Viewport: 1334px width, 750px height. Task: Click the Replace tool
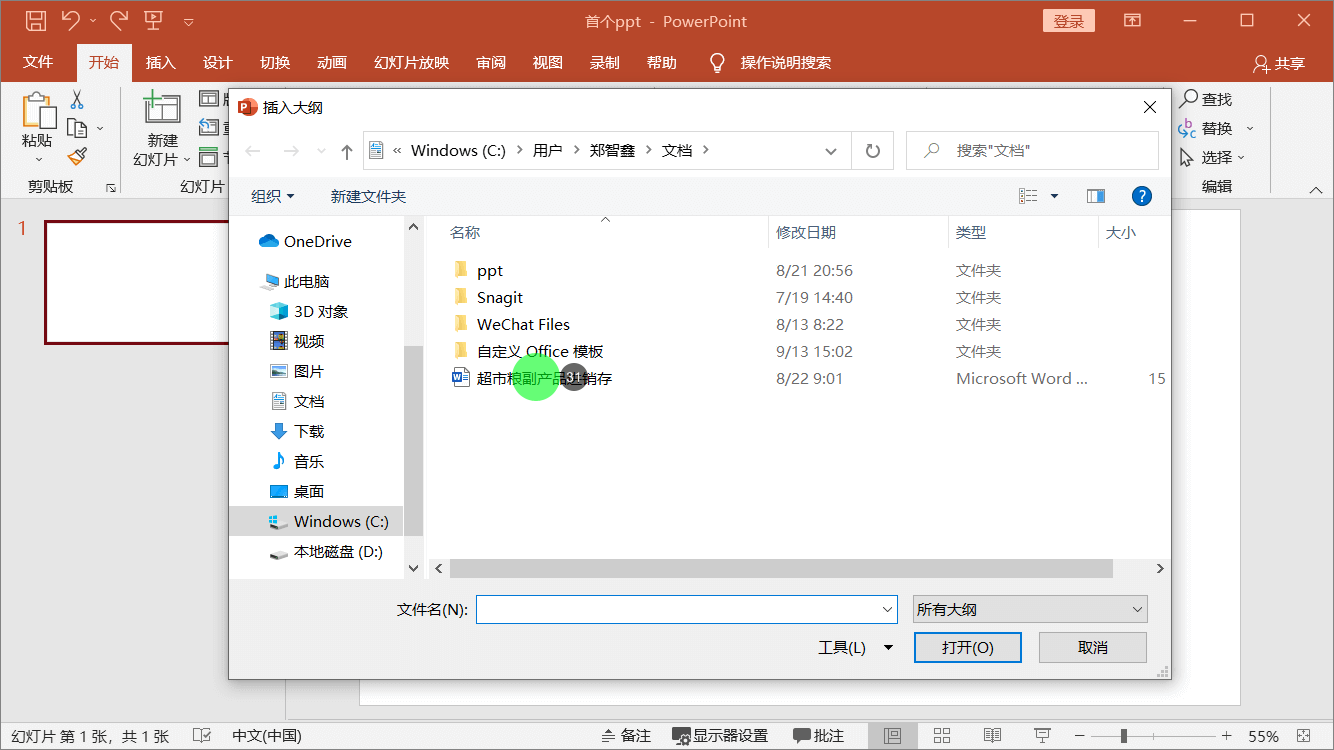coord(1207,128)
